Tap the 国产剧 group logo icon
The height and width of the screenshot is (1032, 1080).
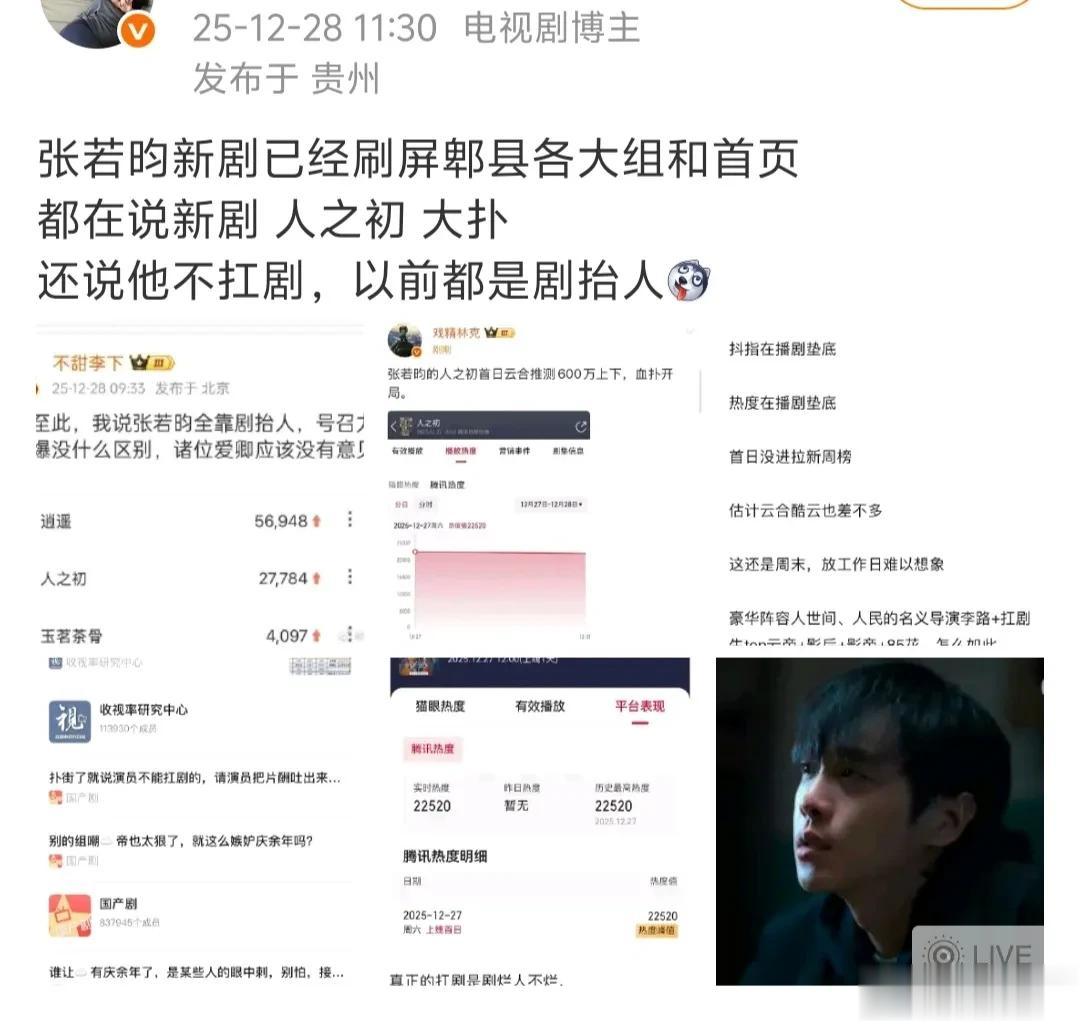(x=70, y=915)
